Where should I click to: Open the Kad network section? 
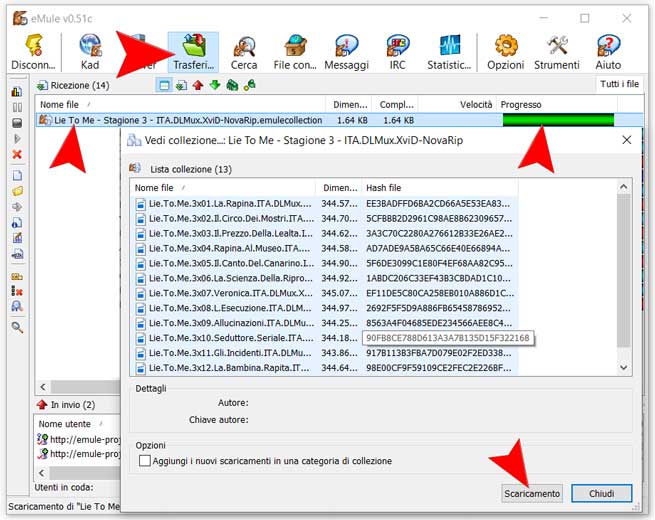(90, 52)
